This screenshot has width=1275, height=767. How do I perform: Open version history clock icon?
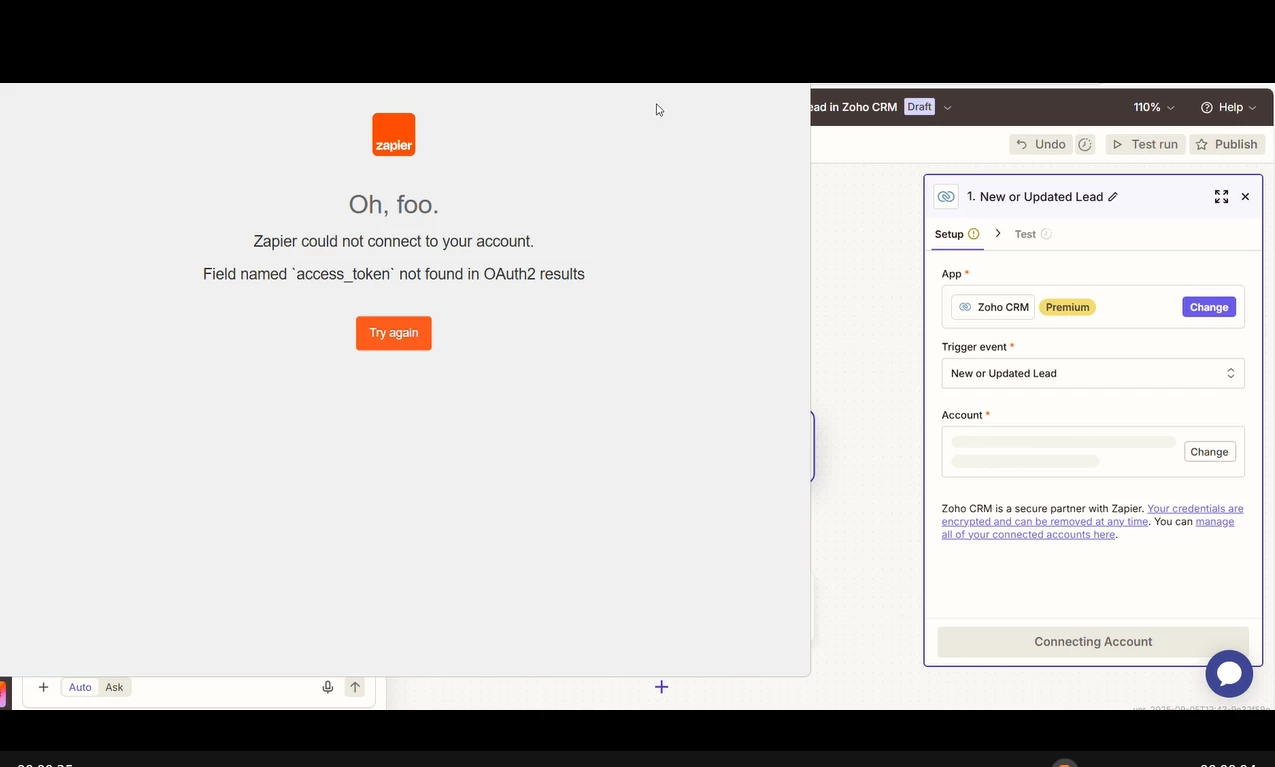click(1085, 144)
